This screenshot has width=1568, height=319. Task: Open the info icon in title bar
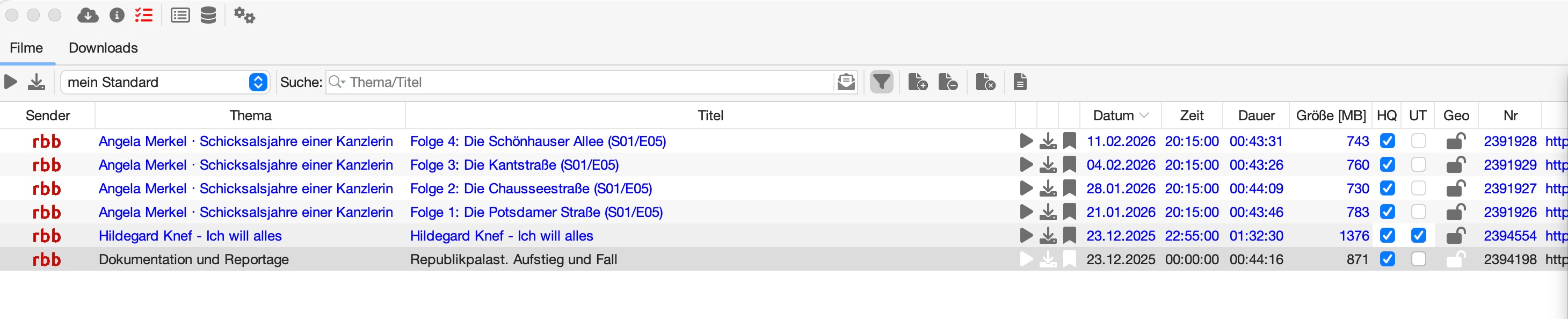[117, 15]
